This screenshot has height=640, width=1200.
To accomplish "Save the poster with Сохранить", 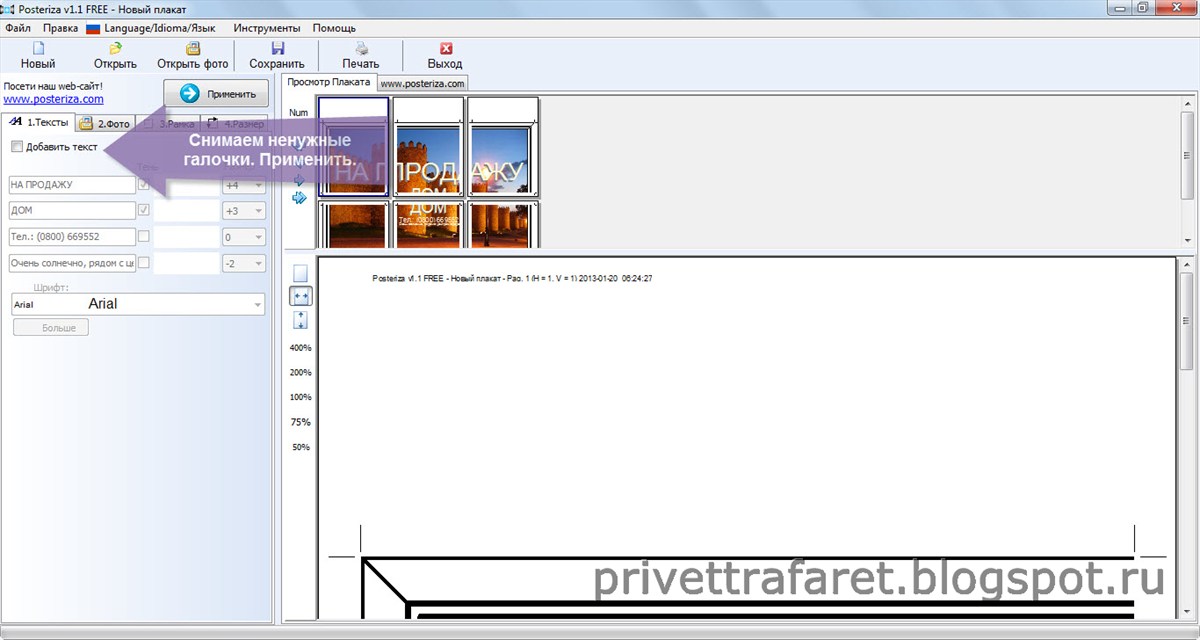I will click(277, 55).
